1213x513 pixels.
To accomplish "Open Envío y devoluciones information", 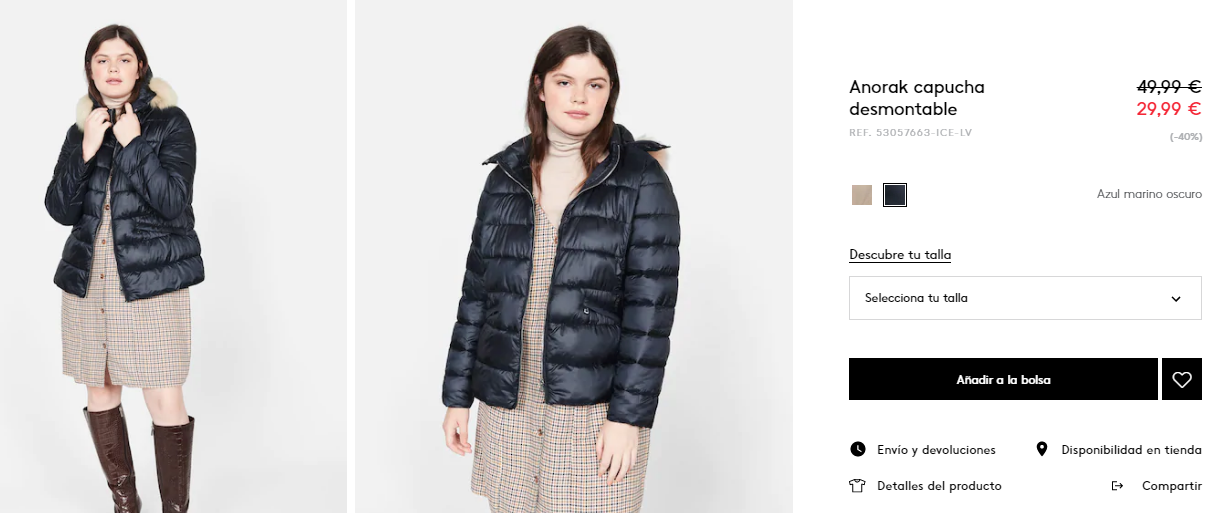I will click(x=936, y=450).
